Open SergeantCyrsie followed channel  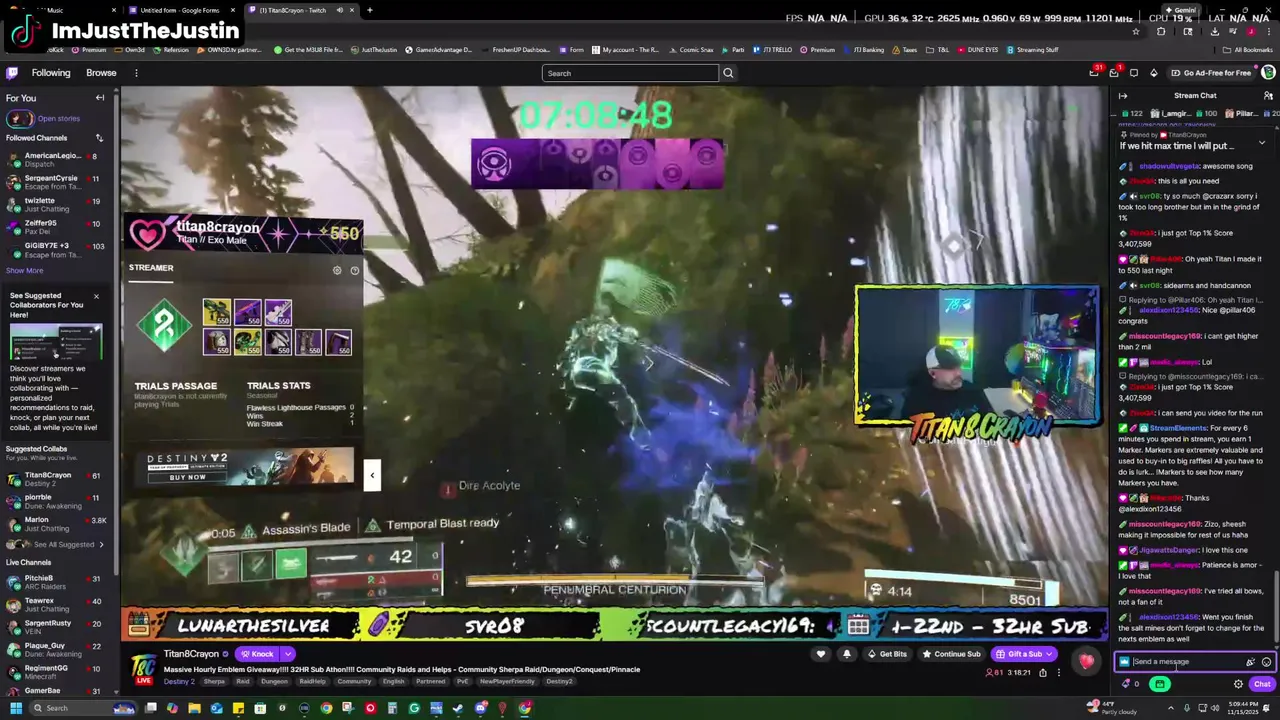[x=56, y=182]
